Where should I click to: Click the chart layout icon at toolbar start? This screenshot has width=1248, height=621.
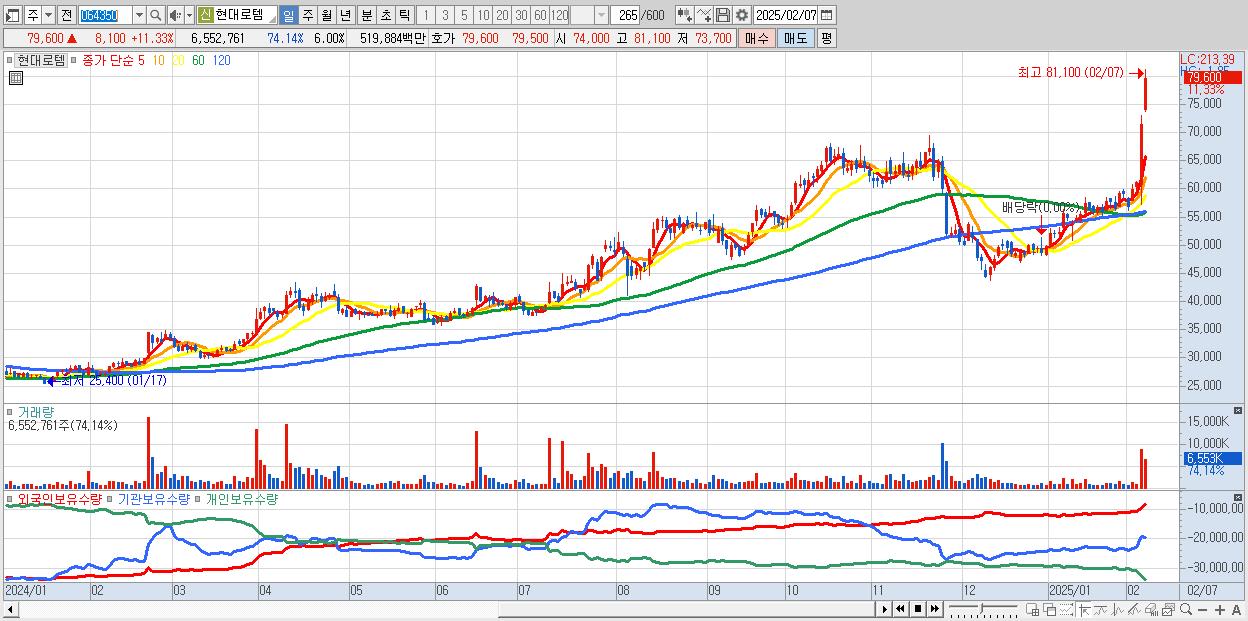coord(14,15)
